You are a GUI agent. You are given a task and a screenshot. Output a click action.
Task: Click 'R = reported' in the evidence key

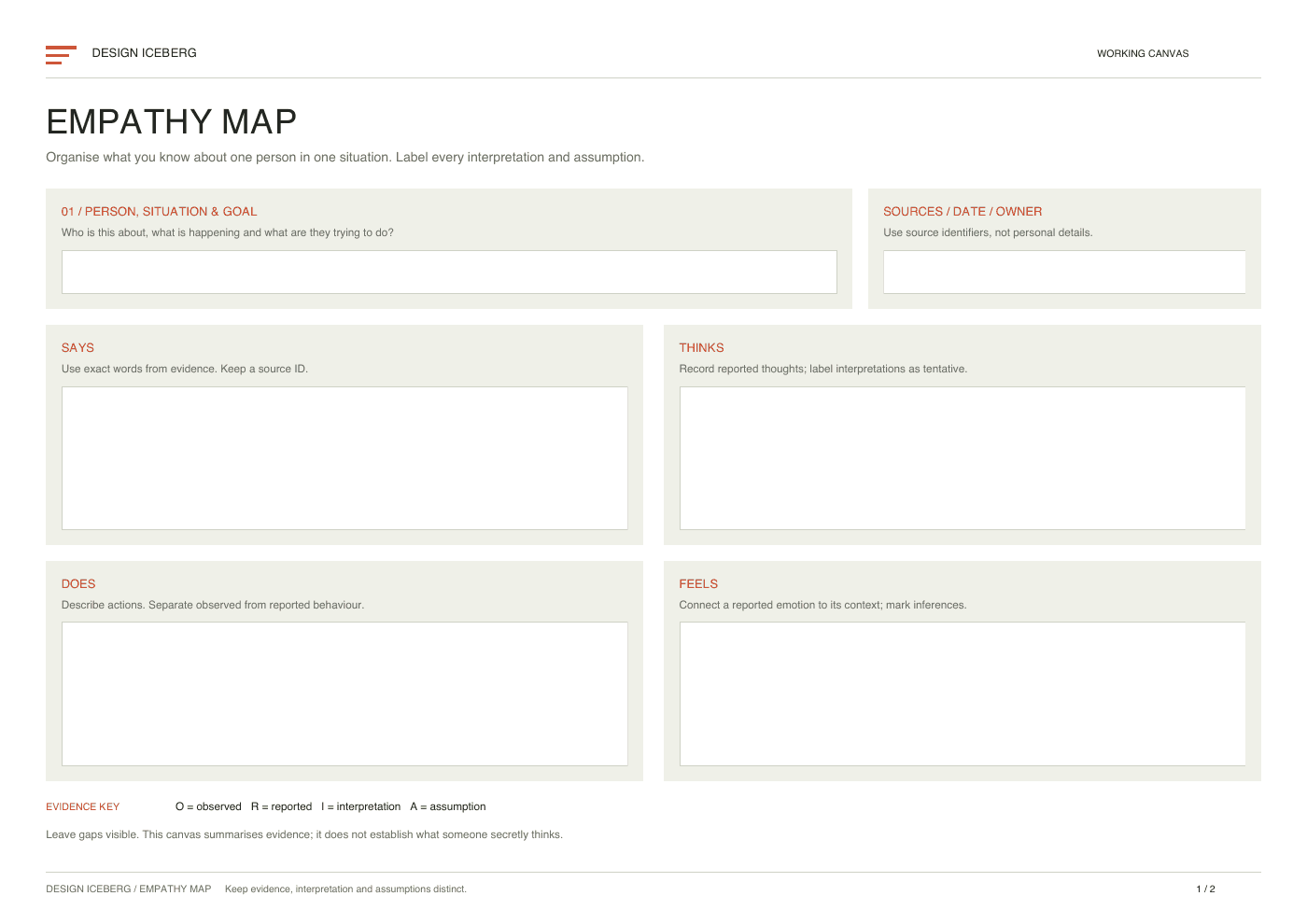point(281,806)
